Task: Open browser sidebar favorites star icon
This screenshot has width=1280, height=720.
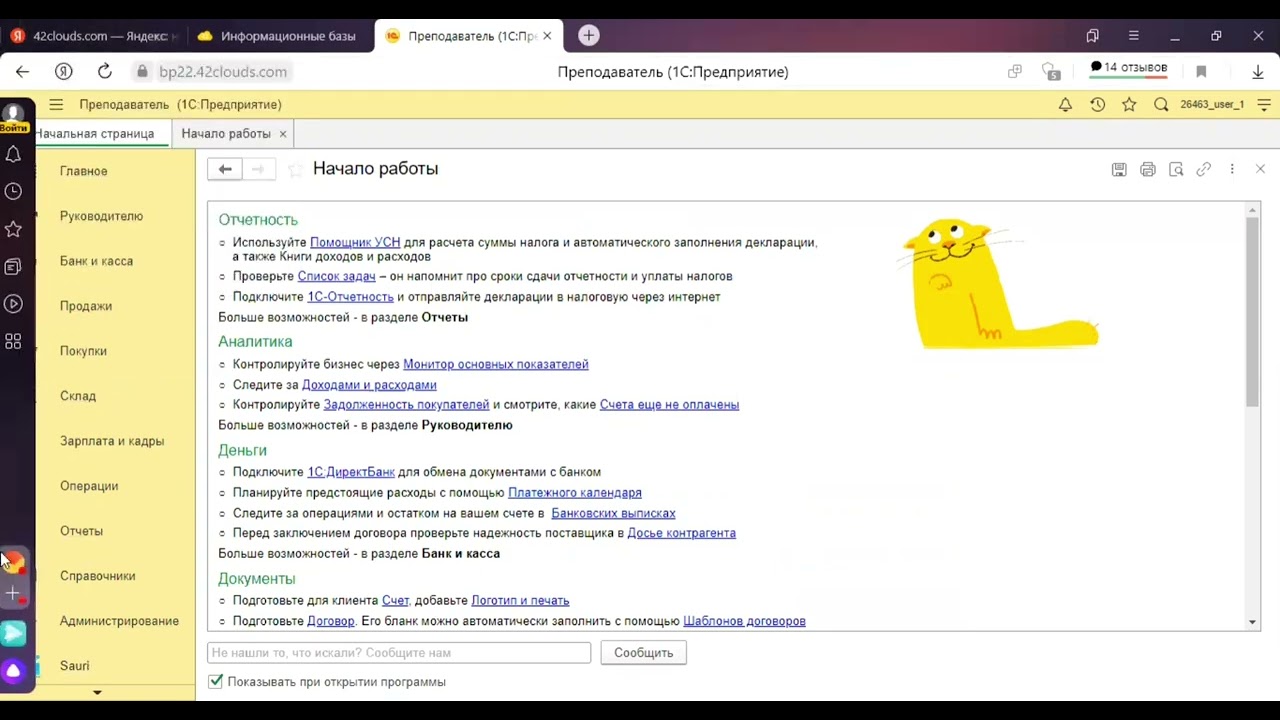Action: pyautogui.click(x=13, y=229)
